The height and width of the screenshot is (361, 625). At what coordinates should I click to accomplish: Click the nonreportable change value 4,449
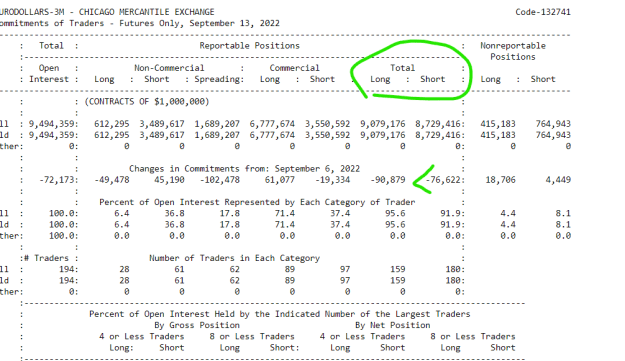558,180
